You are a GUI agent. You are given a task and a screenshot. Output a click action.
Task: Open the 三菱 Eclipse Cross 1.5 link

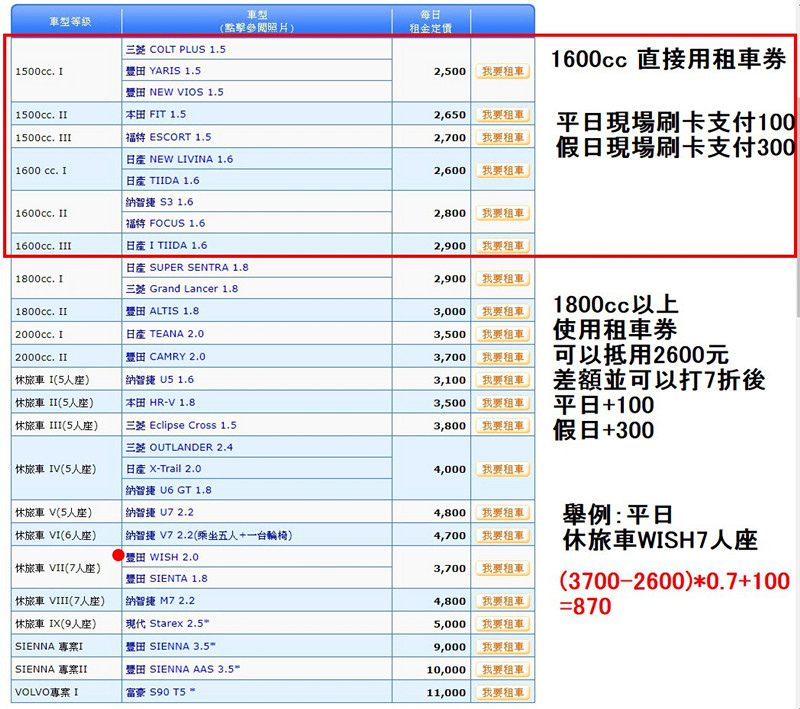[181, 425]
